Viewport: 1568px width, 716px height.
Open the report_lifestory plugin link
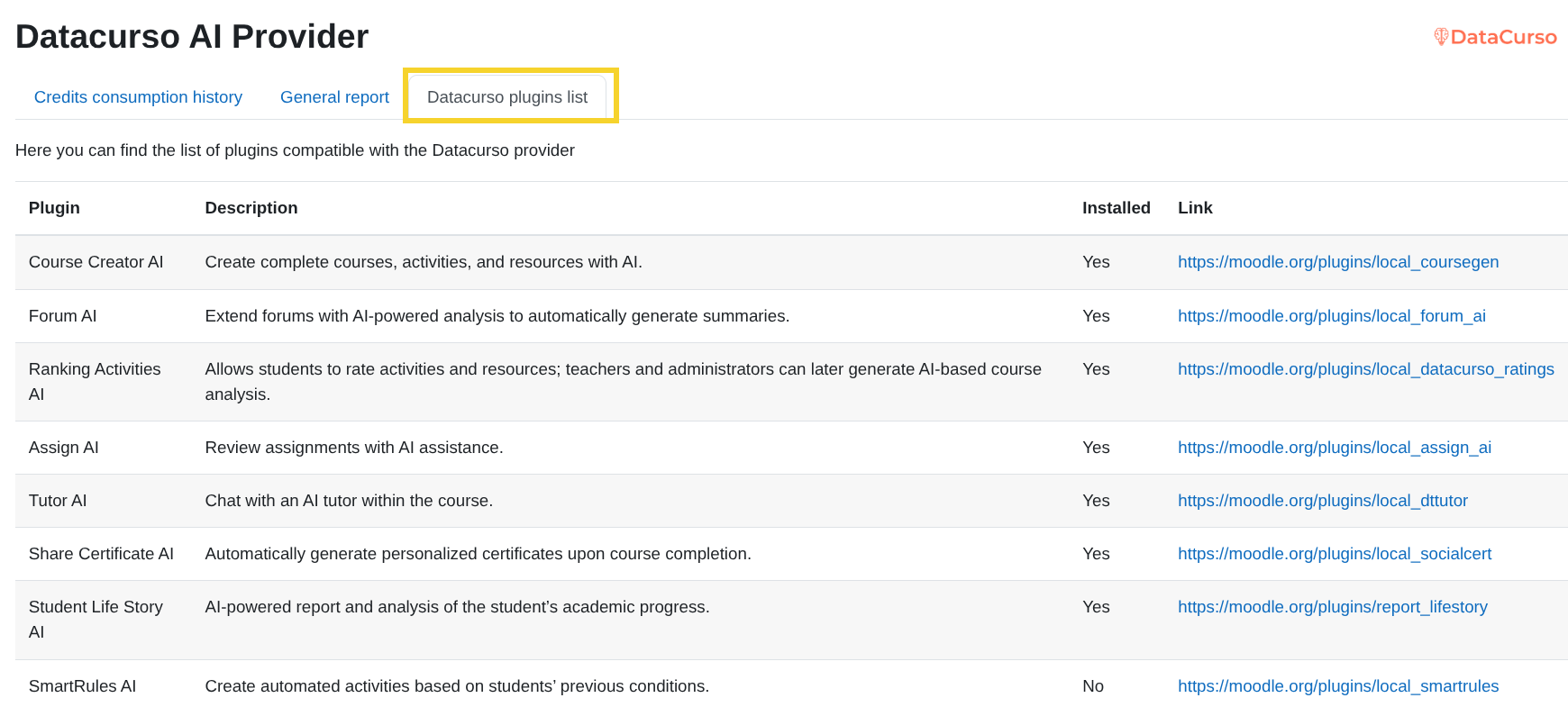click(x=1333, y=607)
